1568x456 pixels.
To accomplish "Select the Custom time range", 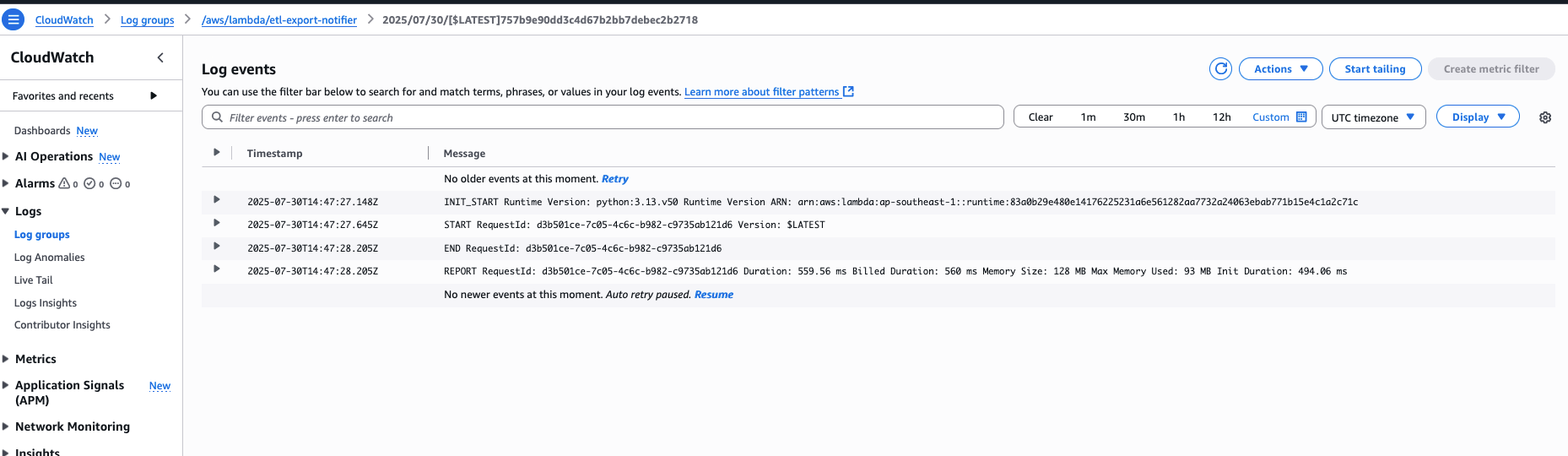I will point(1270,117).
